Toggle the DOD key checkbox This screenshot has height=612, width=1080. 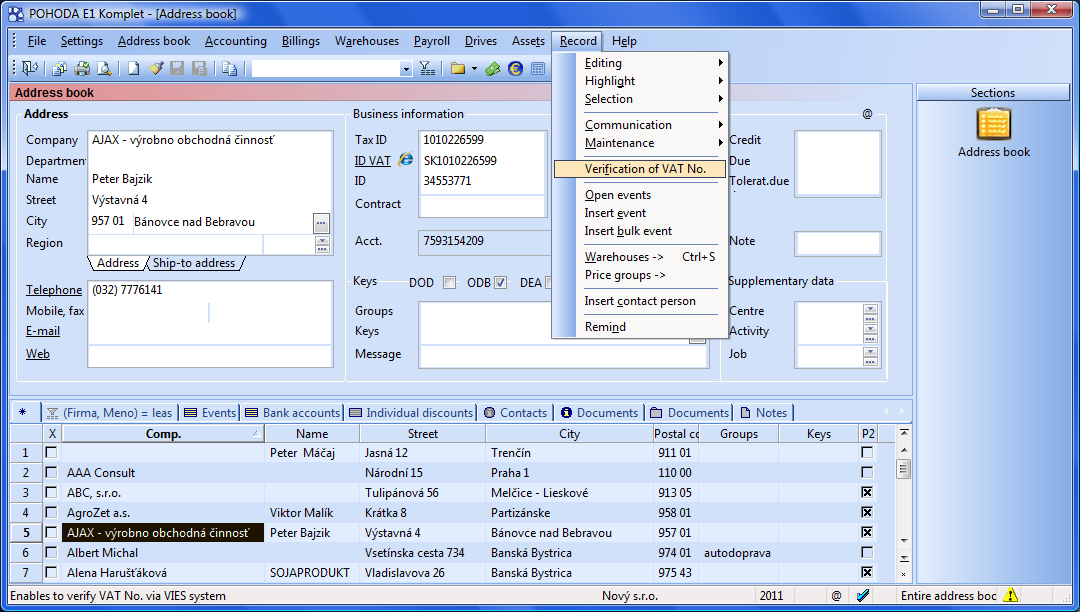point(450,282)
